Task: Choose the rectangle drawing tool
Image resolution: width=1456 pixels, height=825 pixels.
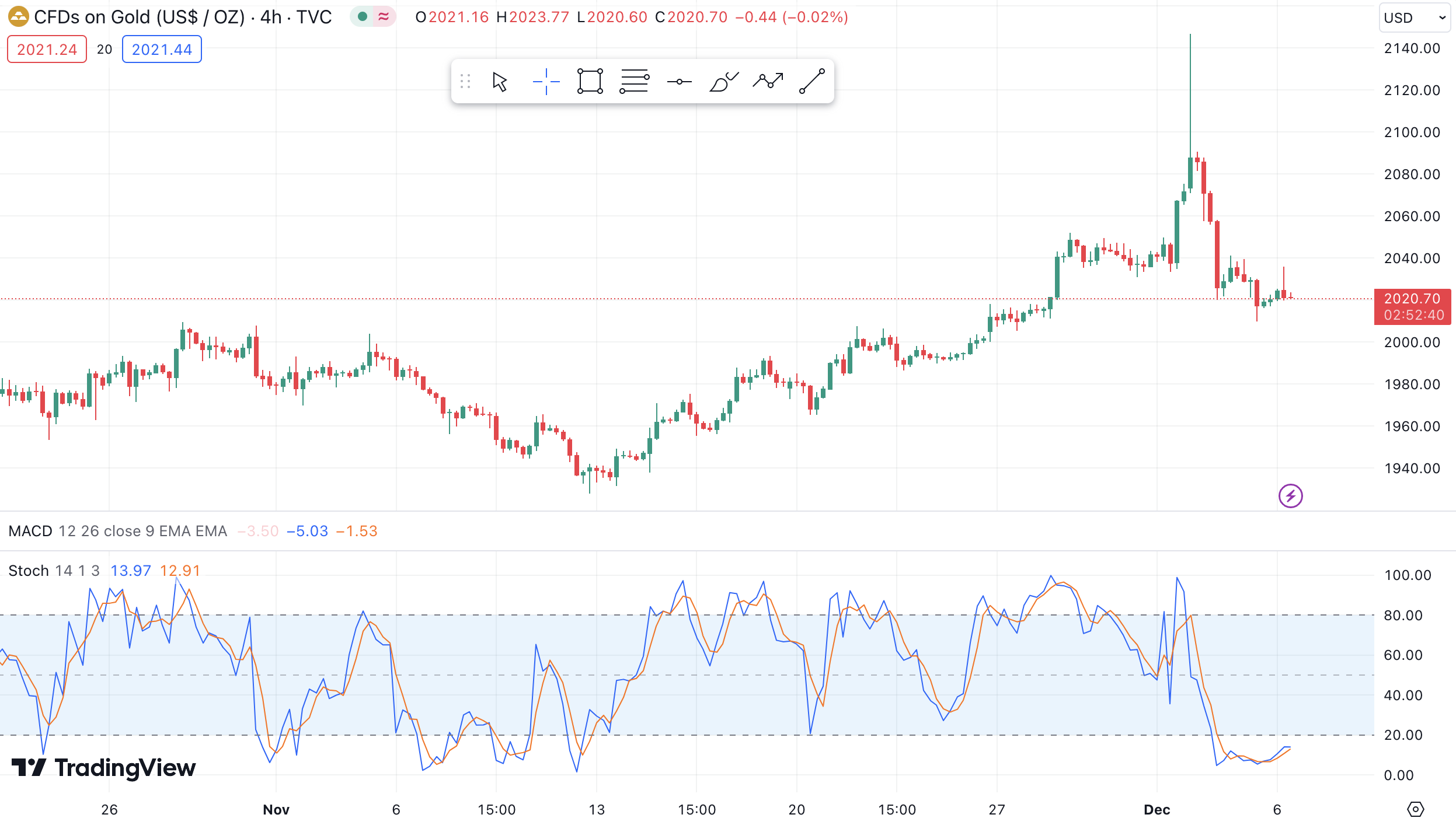Action: (590, 82)
